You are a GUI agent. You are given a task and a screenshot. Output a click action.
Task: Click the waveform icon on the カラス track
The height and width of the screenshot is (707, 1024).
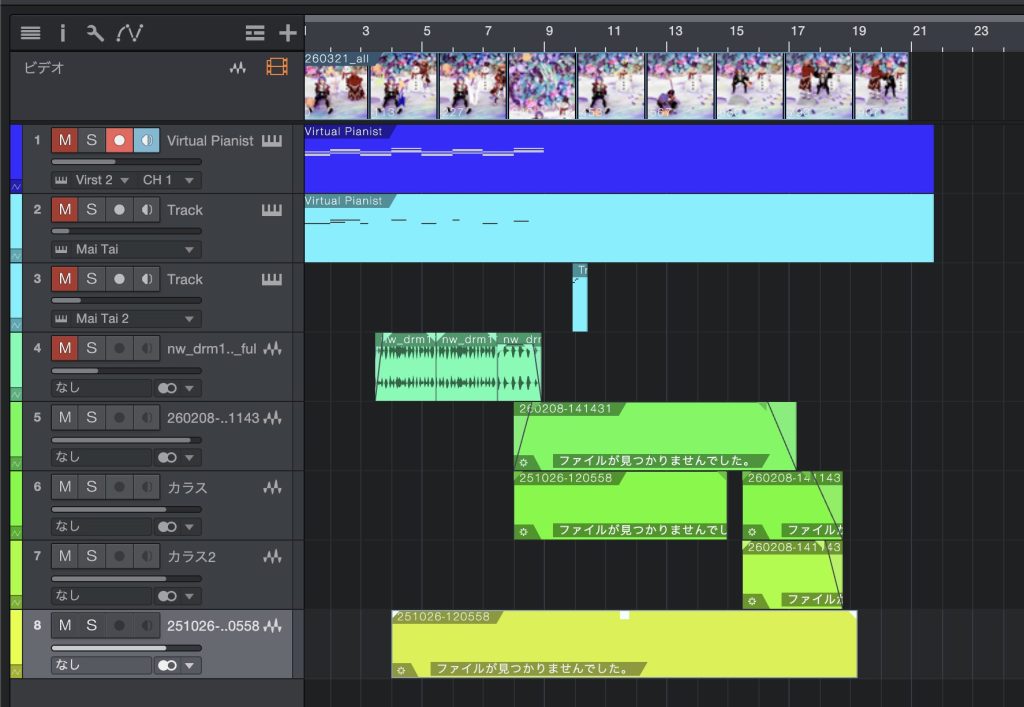point(272,488)
